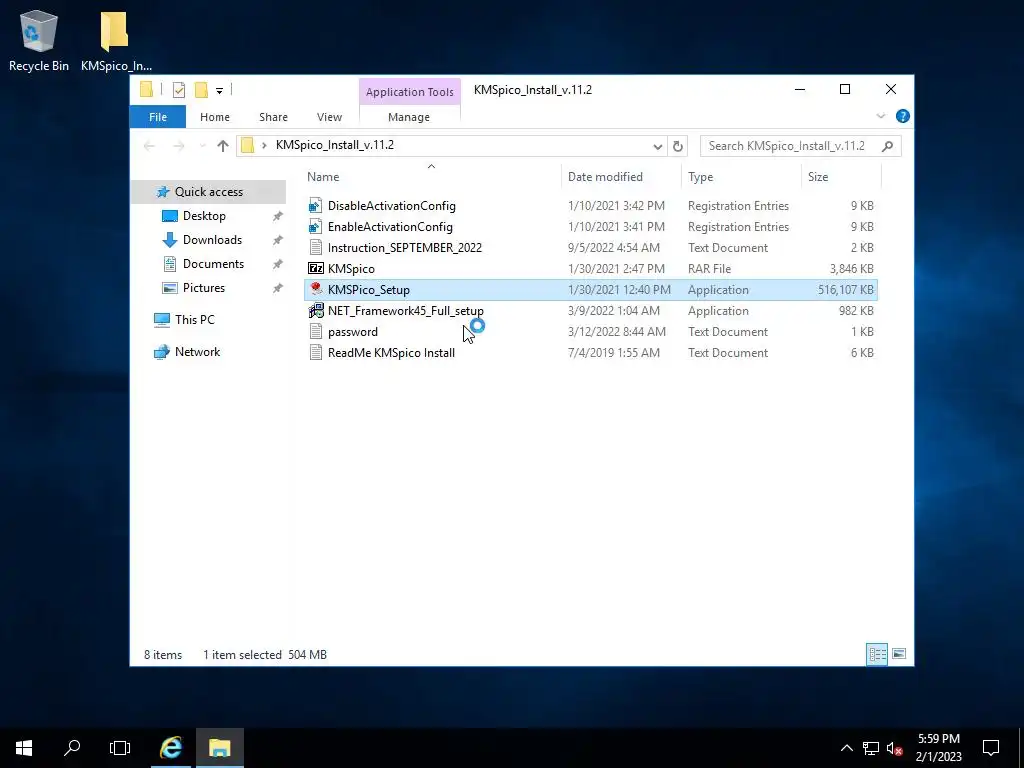This screenshot has height=768, width=1024.
Task: Launch Internet Explorer from the taskbar
Action: [x=171, y=748]
